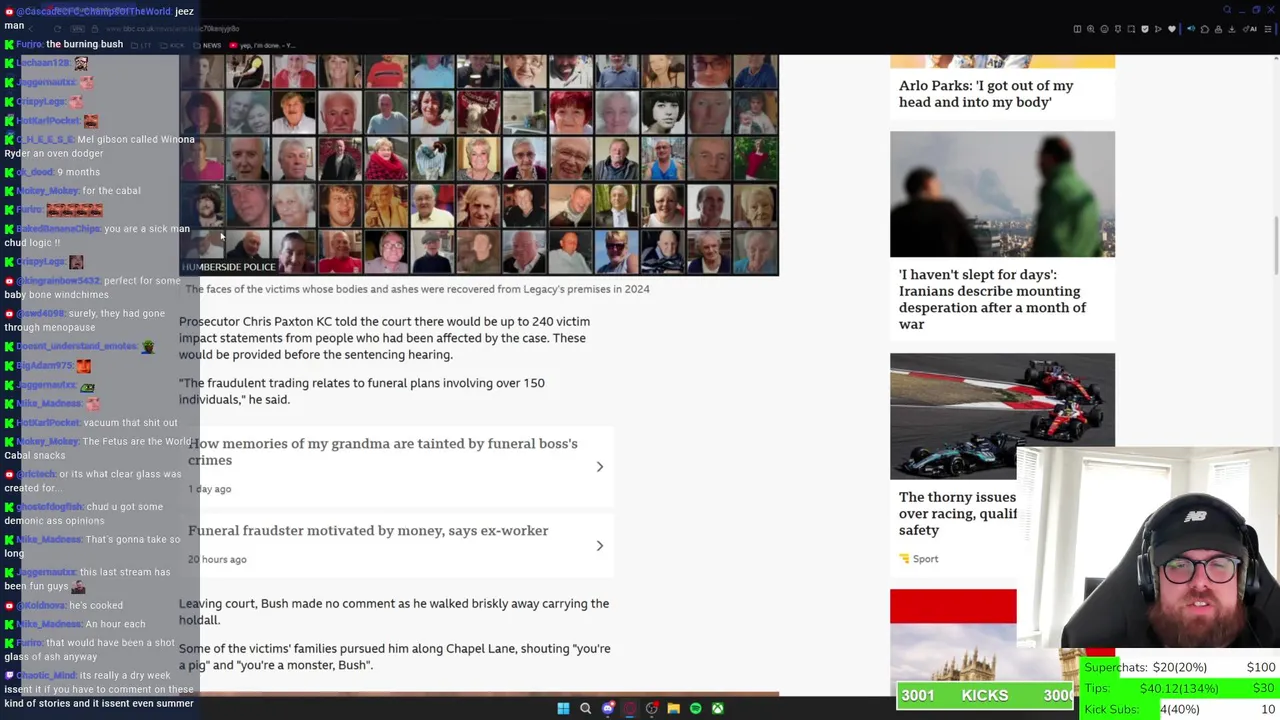The height and width of the screenshot is (720, 1280).
Task: Click the browser tab search magnifier
Action: pyautogui.click(x=1227, y=9)
